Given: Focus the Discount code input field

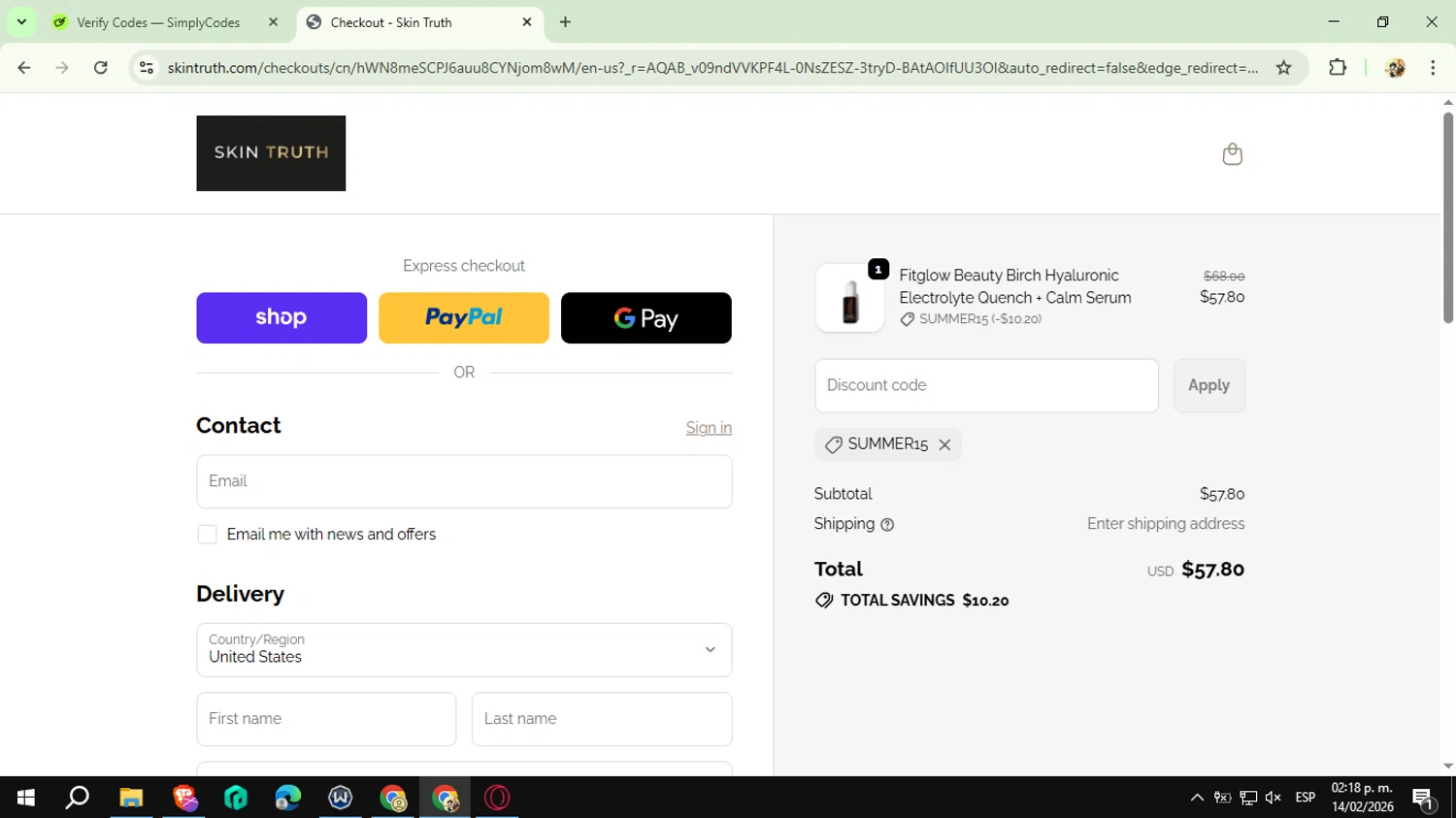Looking at the screenshot, I should pyautogui.click(x=986, y=385).
